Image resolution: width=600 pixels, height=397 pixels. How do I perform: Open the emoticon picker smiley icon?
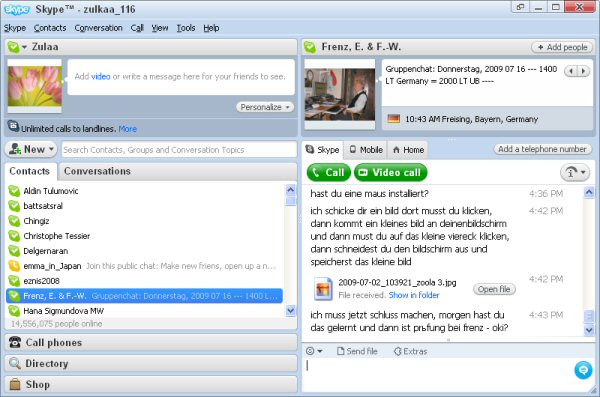pos(310,351)
